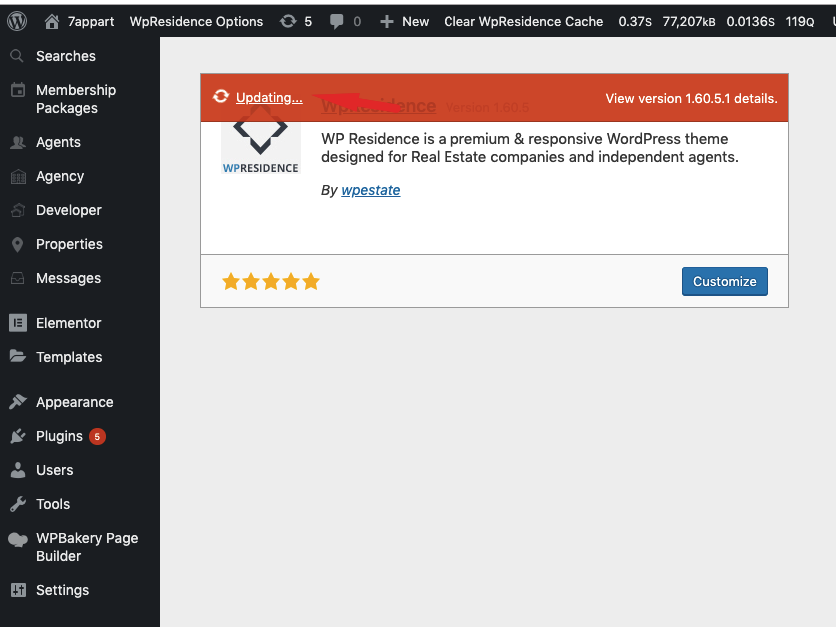
Task: Click the Settings sliders icon
Action: 18,590
